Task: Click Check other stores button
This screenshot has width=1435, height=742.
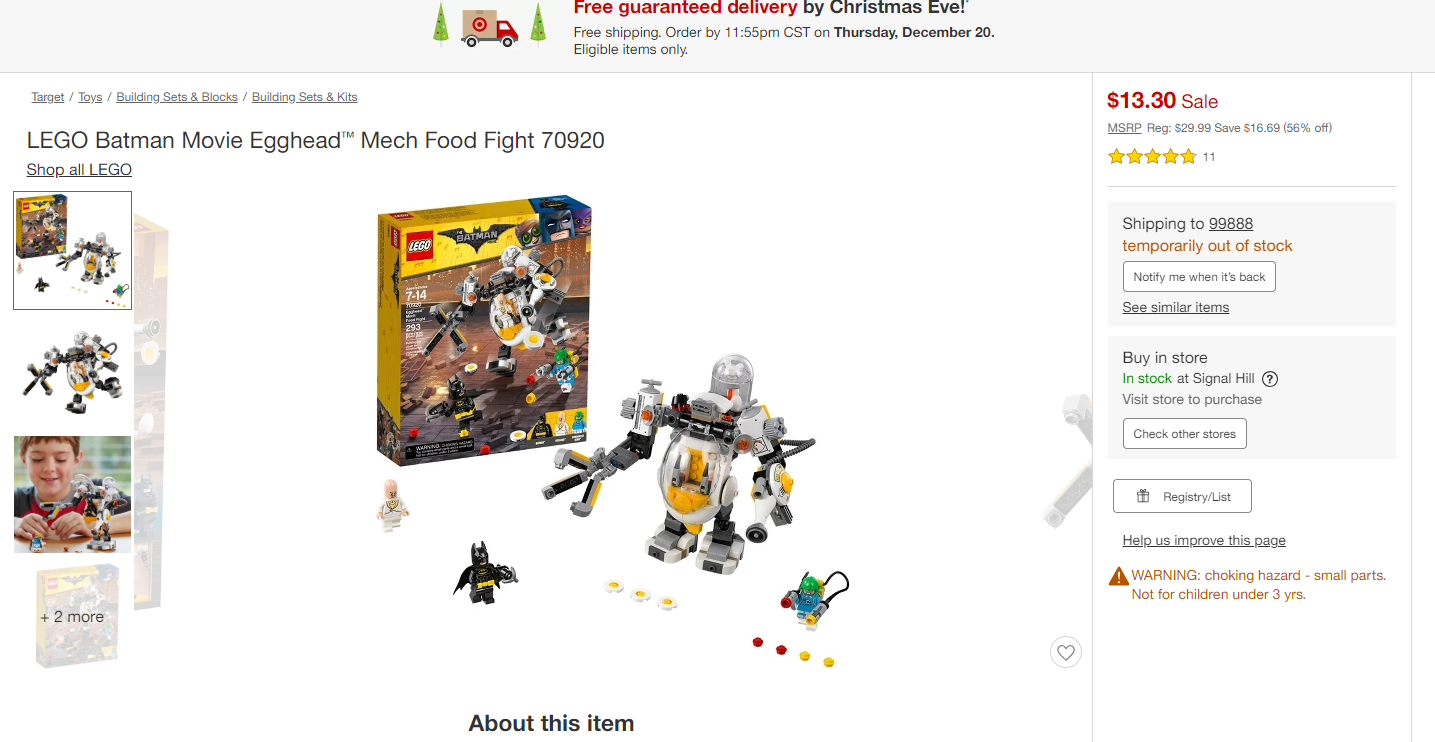Action: coord(1184,434)
